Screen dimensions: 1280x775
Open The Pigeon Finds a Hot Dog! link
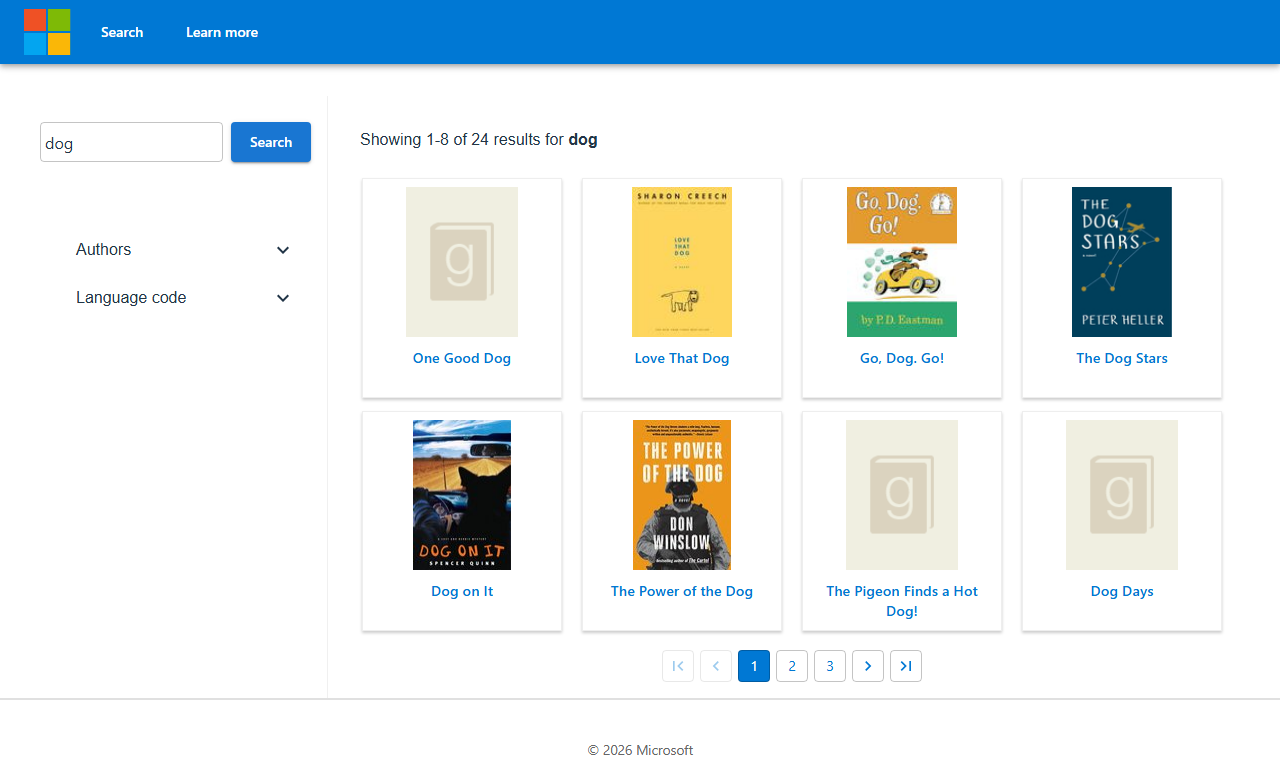[x=902, y=601]
